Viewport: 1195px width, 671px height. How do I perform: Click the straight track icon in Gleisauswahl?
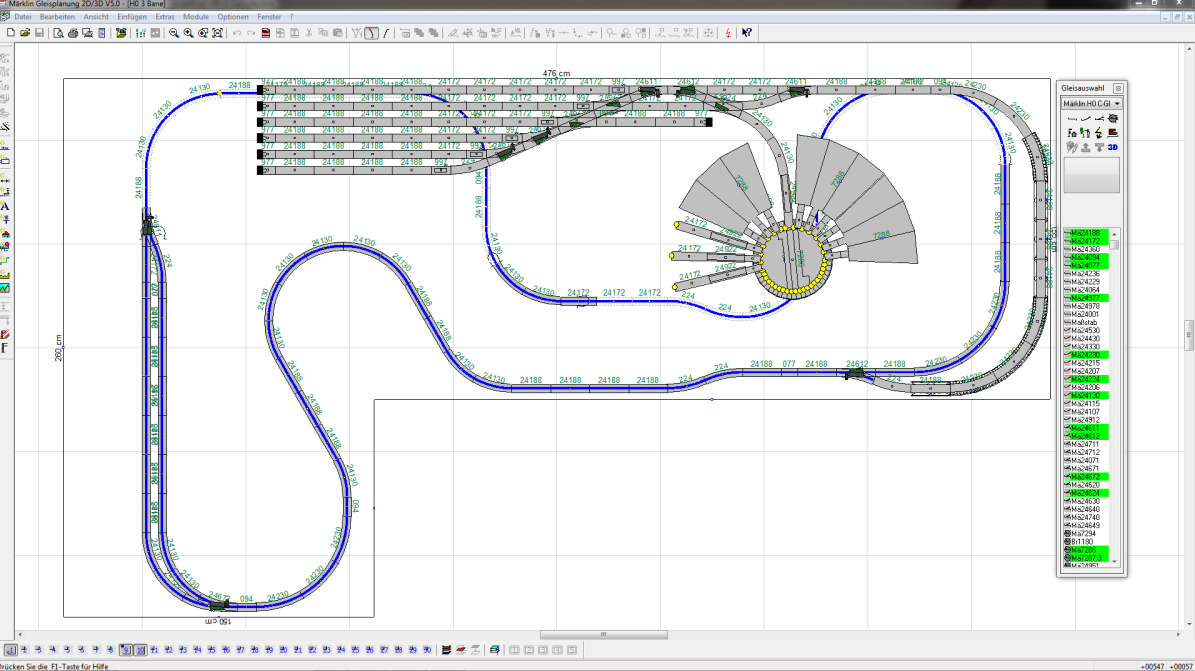1072,118
